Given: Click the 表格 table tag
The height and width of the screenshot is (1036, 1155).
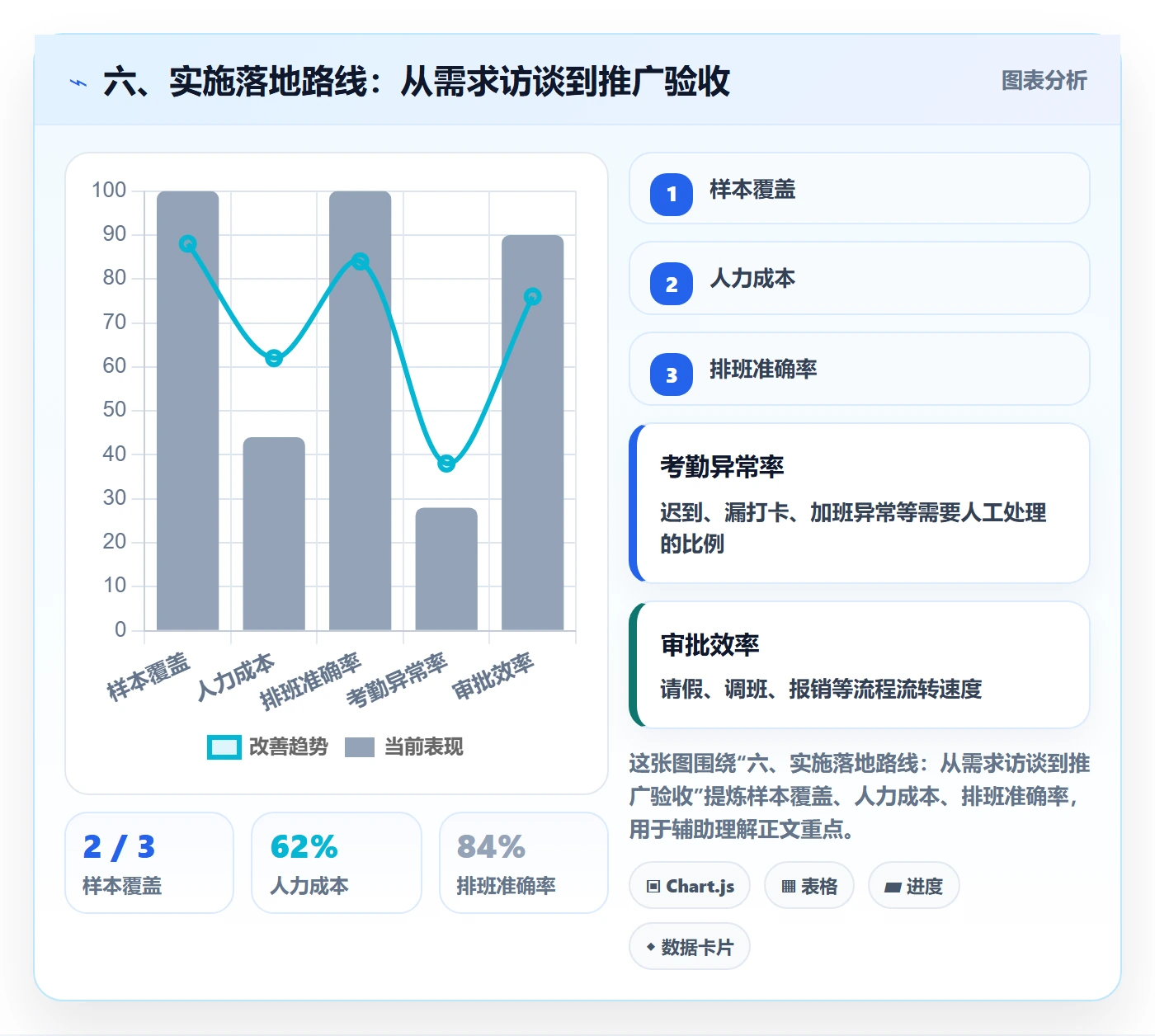Looking at the screenshot, I should [x=809, y=886].
